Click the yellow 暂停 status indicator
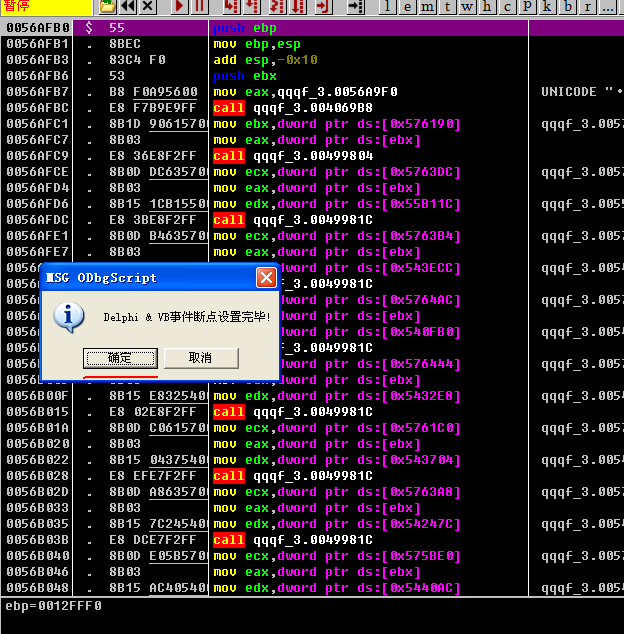Viewport: 624px width, 634px height. point(46,7)
